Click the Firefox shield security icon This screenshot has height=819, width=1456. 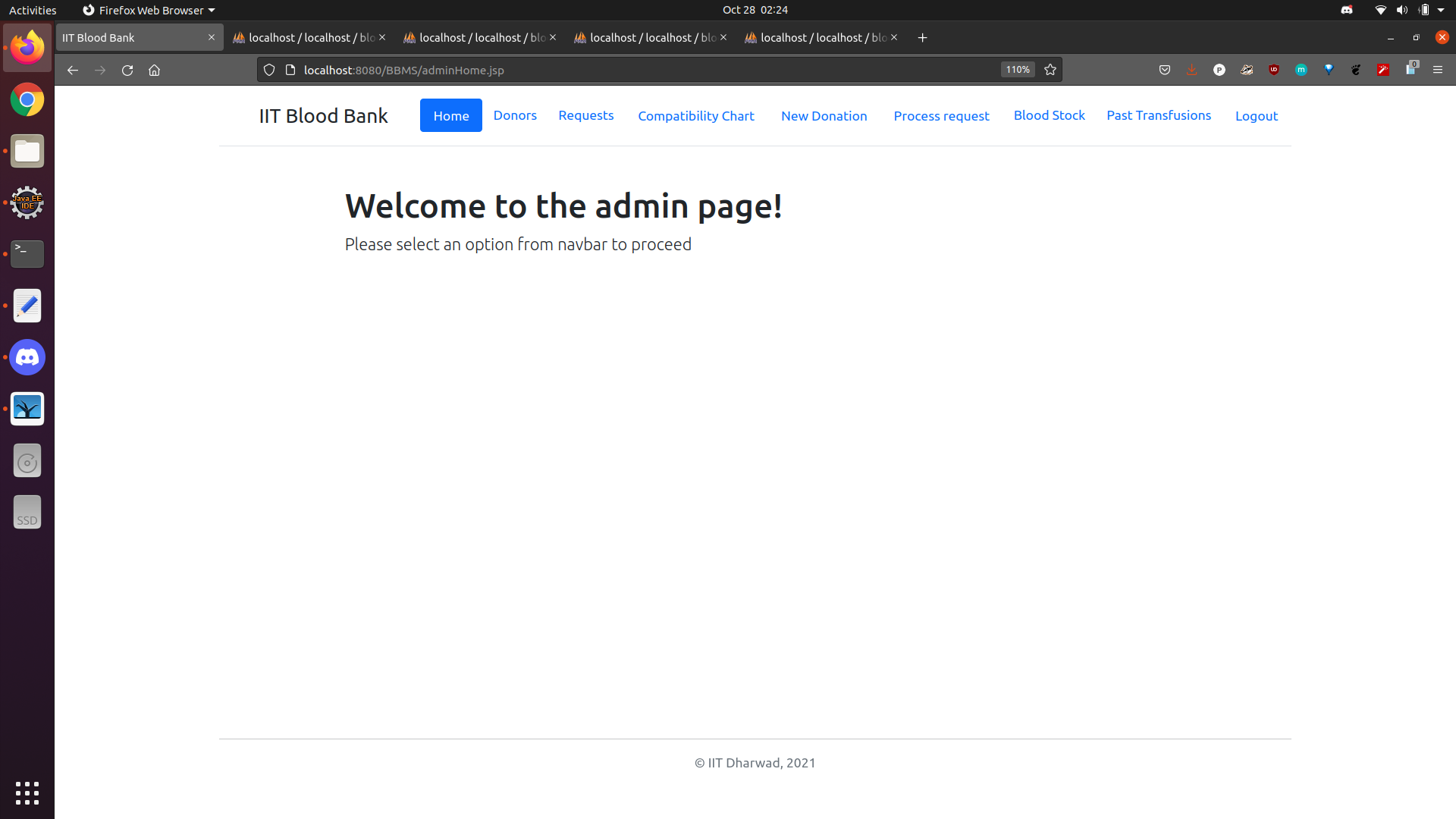point(269,69)
